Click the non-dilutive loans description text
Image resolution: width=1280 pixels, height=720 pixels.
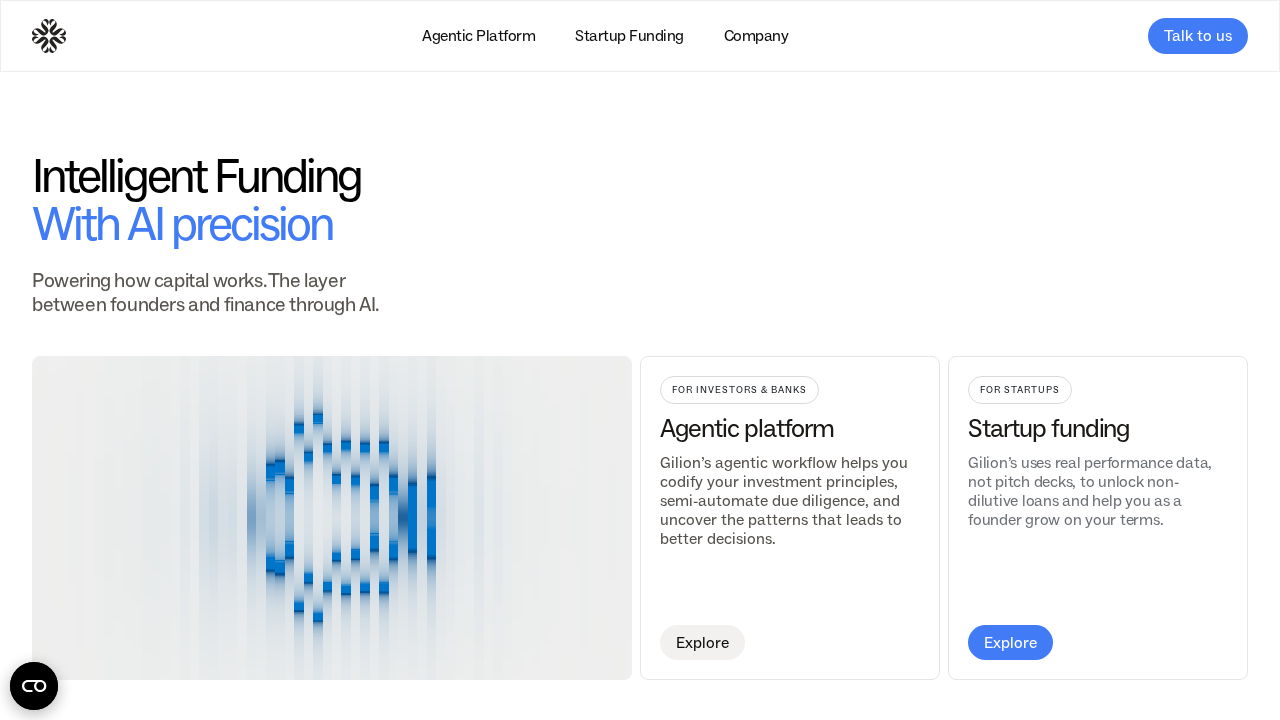point(1090,491)
